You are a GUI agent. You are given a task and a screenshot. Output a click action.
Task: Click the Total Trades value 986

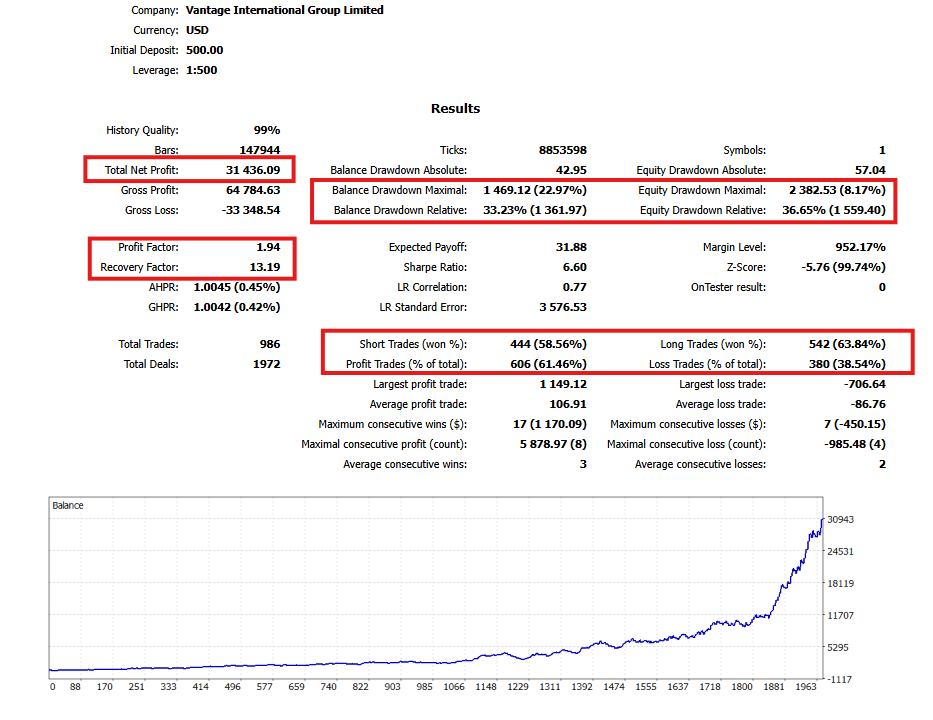coord(270,344)
